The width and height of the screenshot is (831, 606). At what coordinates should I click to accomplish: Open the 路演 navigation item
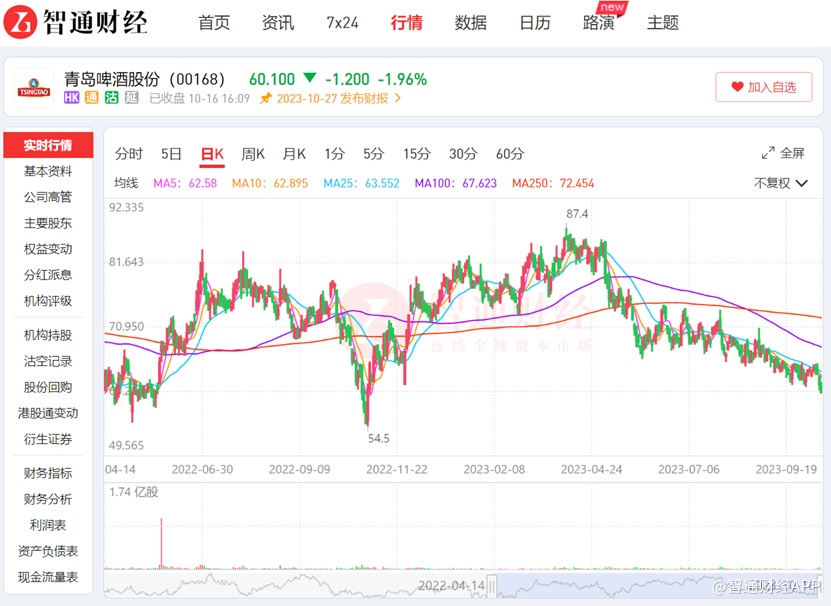(x=599, y=23)
